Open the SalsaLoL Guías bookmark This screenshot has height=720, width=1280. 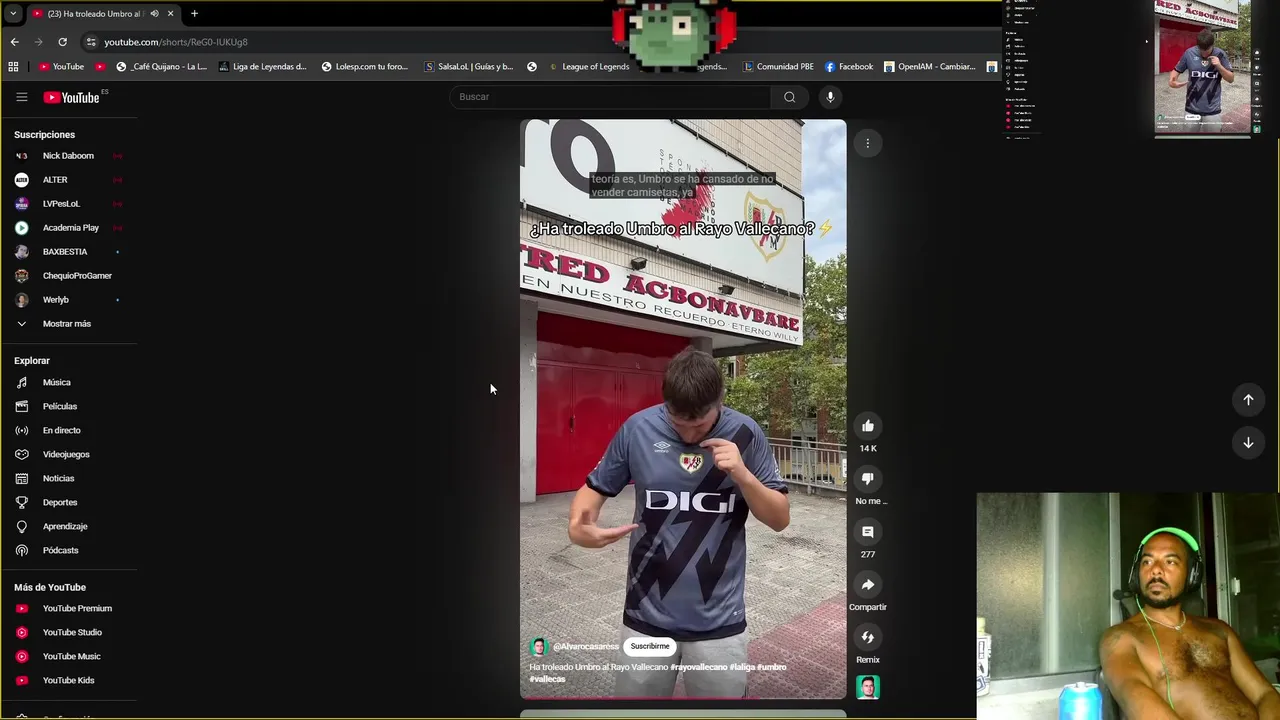(x=469, y=67)
